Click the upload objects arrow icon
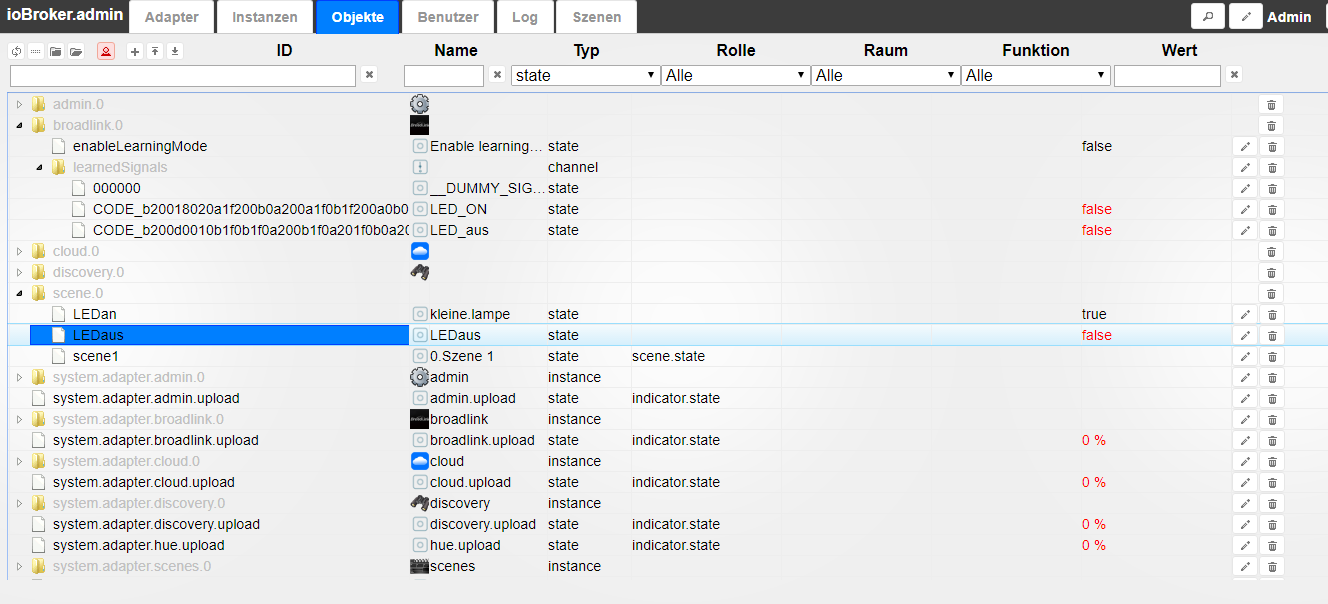1328x604 pixels. coord(155,51)
